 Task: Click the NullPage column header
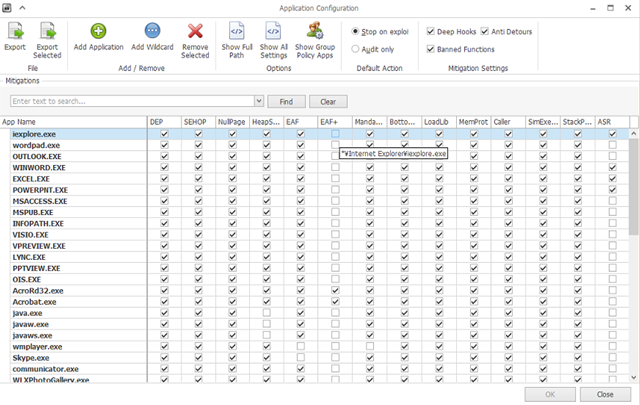(232, 122)
